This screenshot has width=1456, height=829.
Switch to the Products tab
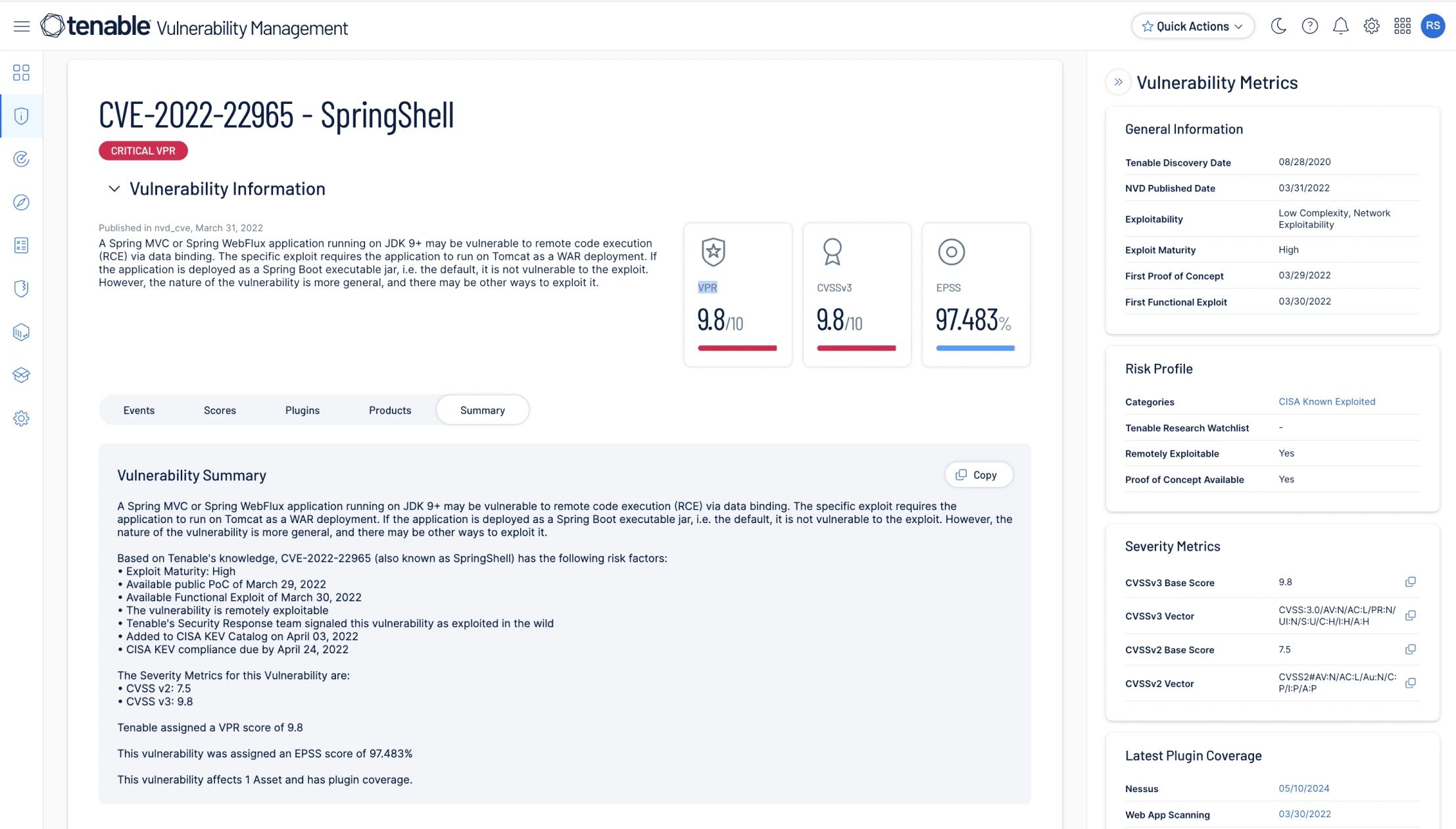click(x=390, y=410)
